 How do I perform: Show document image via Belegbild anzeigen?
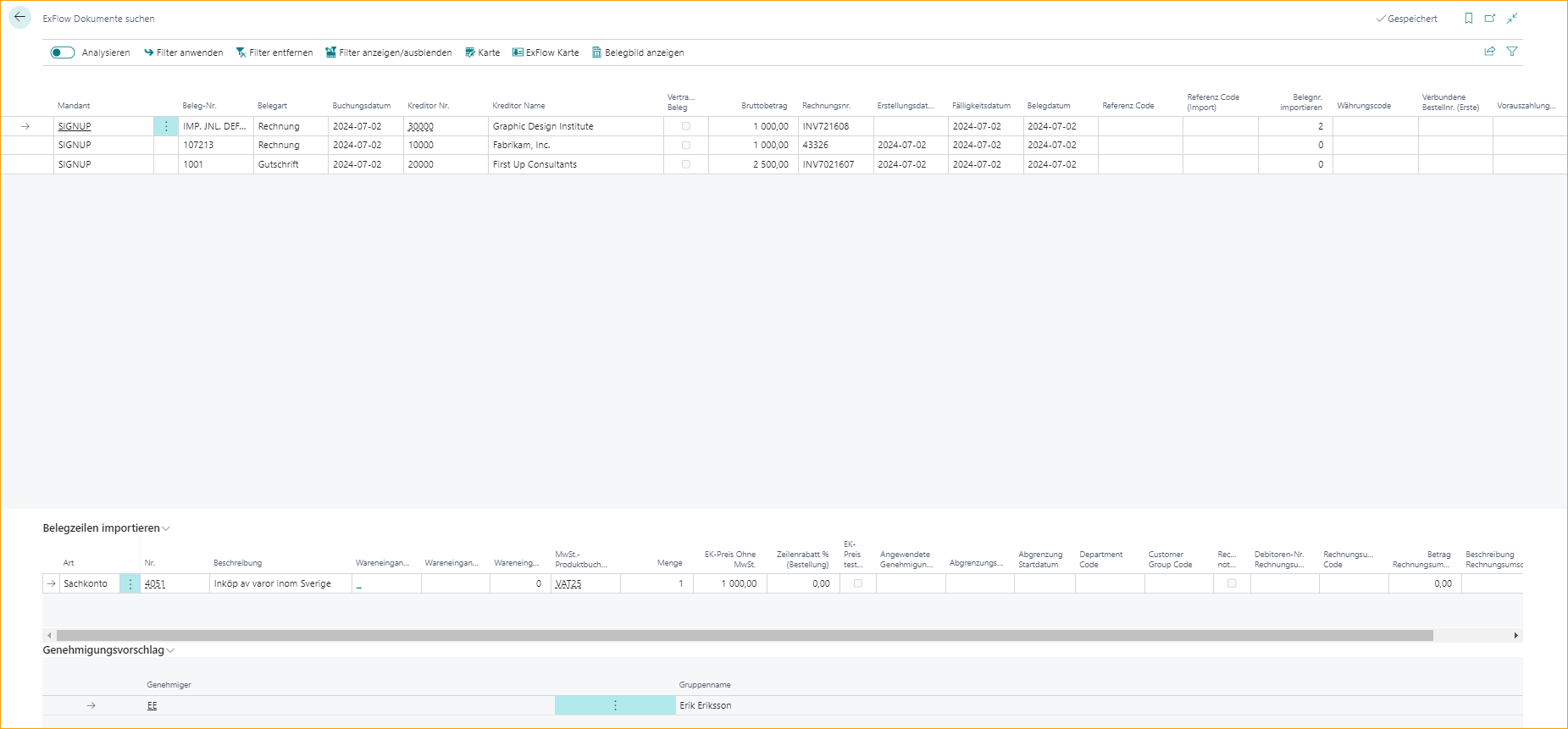click(638, 52)
